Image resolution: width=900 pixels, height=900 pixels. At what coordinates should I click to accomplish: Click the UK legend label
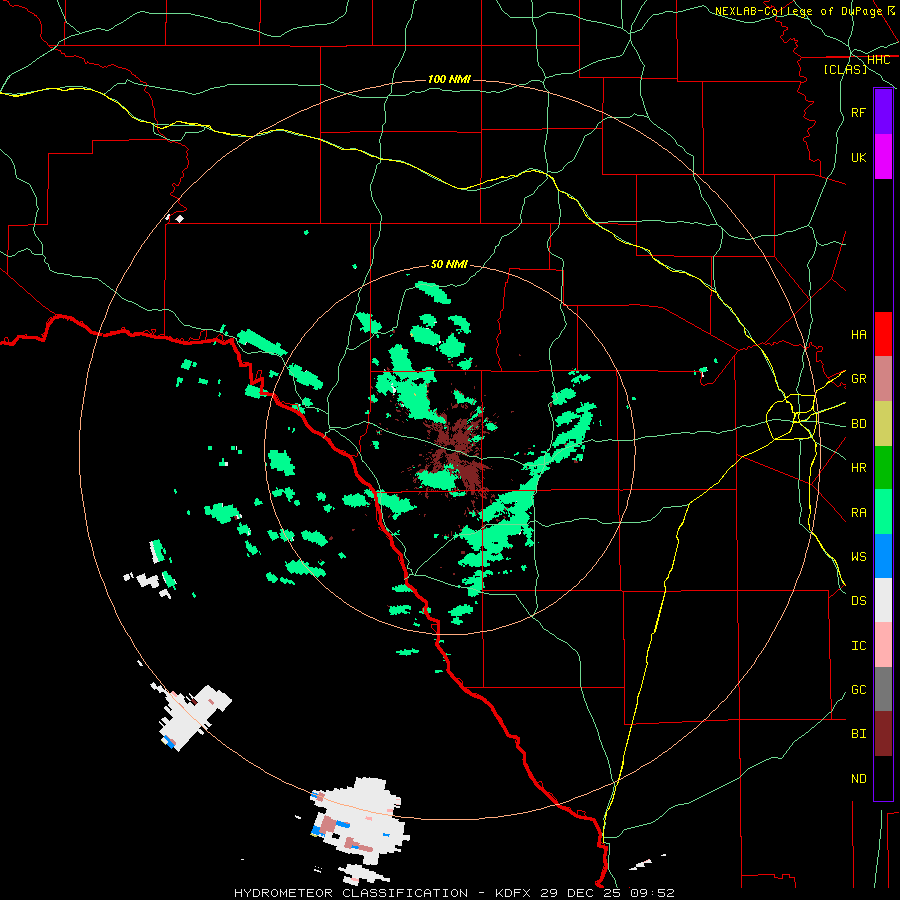pos(858,157)
